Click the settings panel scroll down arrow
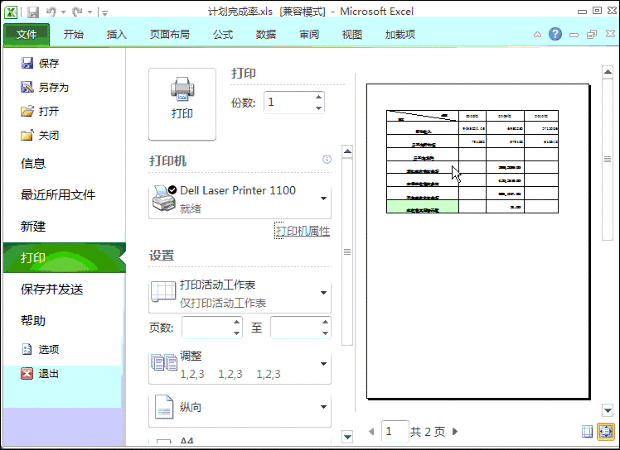 point(347,437)
